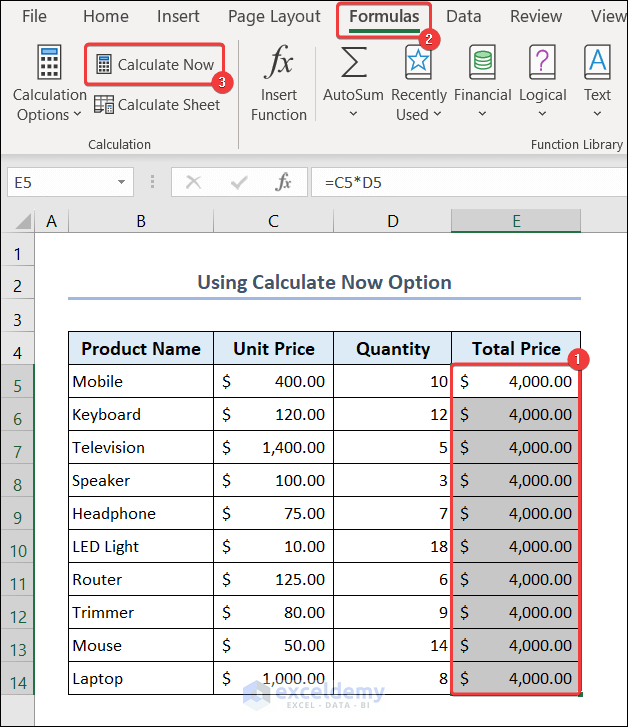Open the Logical functions icon
Image resolution: width=628 pixels, height=727 pixels.
543,63
